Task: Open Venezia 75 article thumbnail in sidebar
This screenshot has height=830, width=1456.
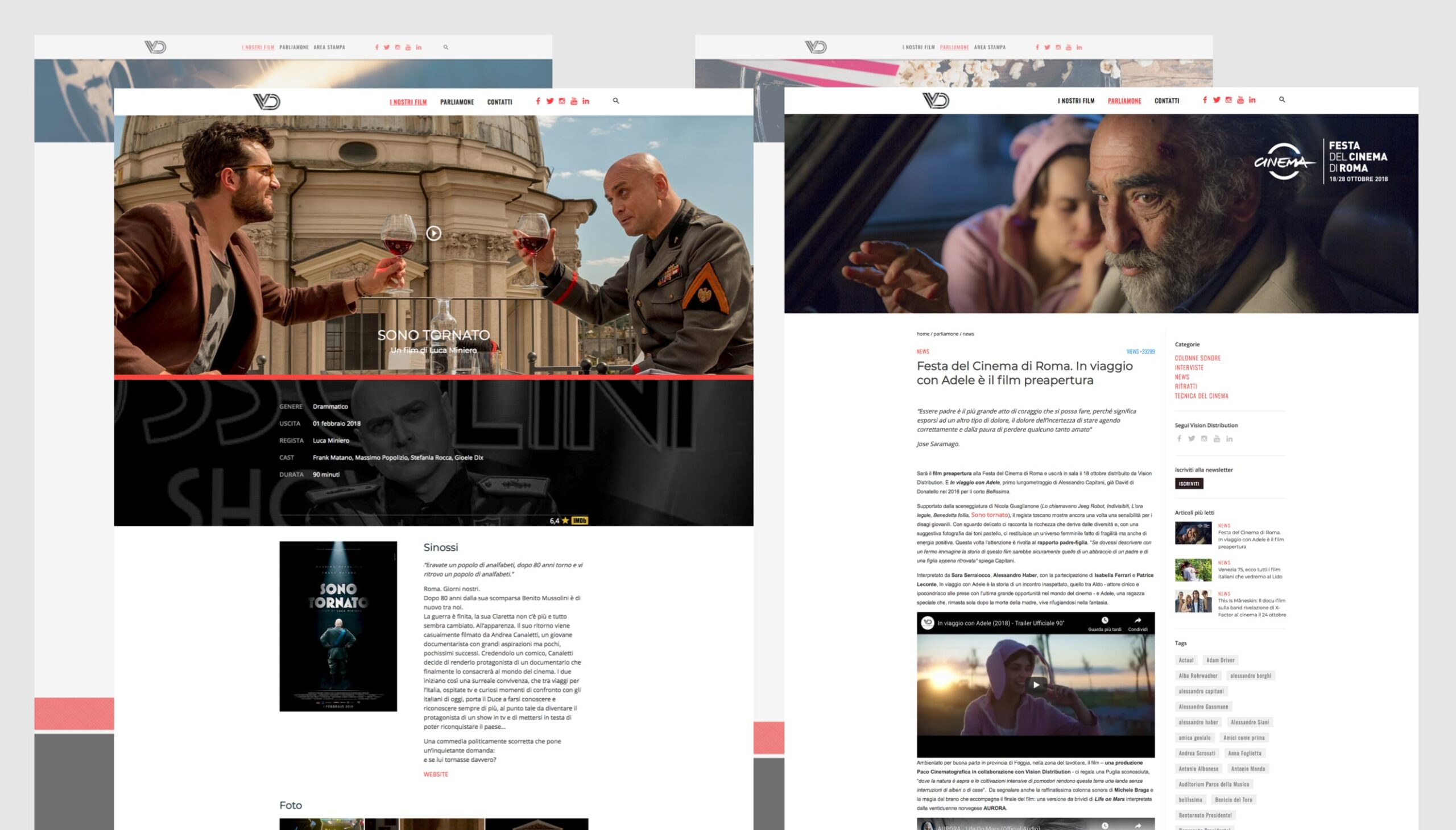Action: coord(1193,570)
